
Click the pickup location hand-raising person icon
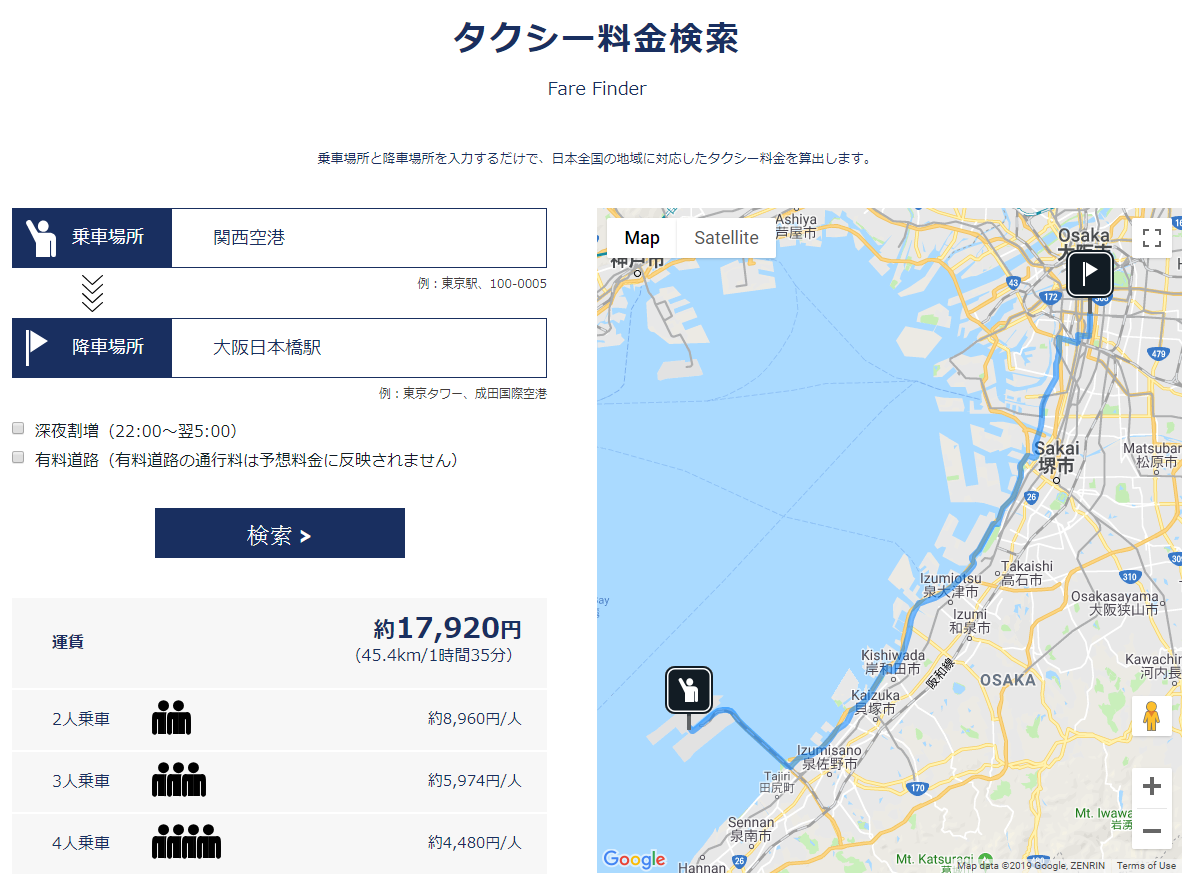[x=41, y=238]
